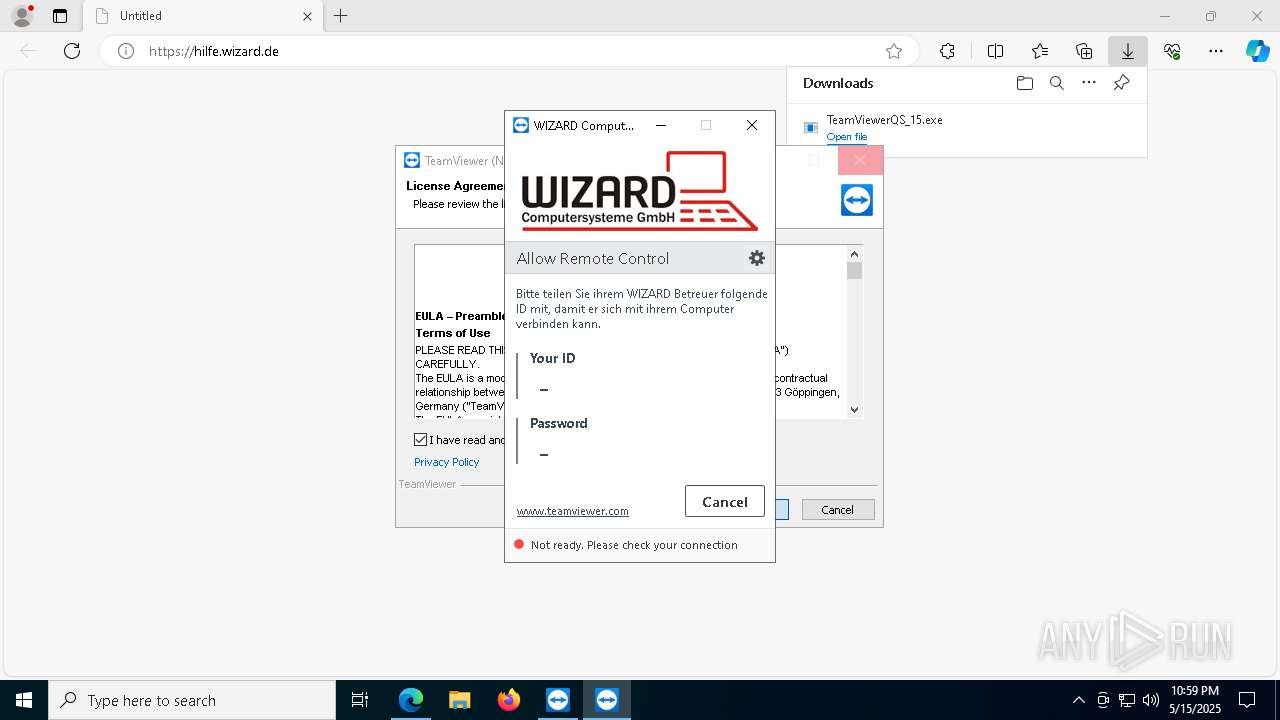Open the Favorites star-list icon
The width and height of the screenshot is (1280, 720).
(1040, 51)
